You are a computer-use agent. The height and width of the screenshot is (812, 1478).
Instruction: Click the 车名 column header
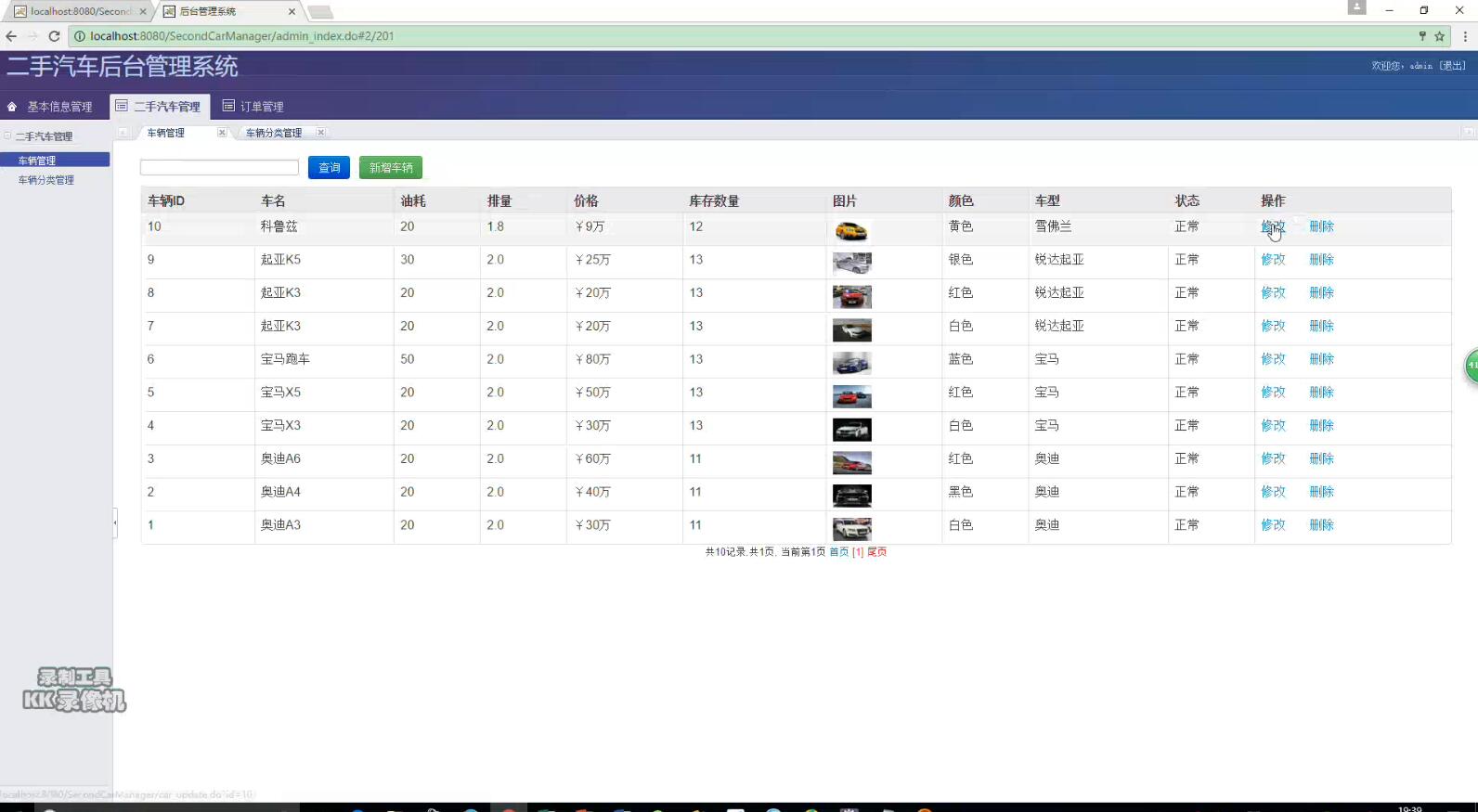pyautogui.click(x=273, y=200)
